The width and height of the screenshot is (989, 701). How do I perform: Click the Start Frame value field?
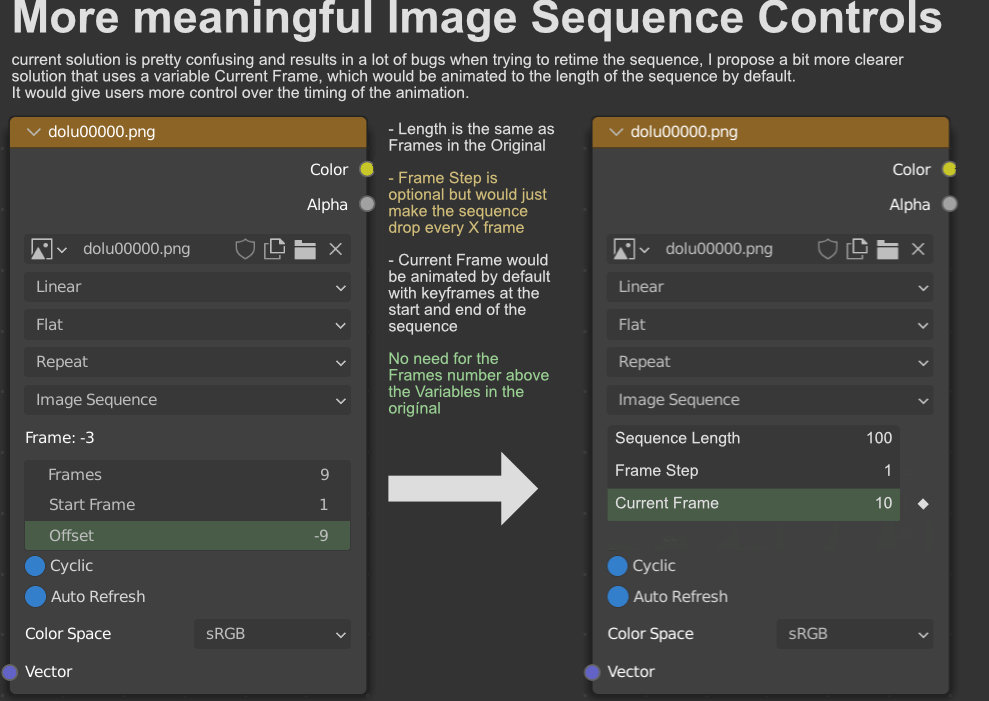tap(187, 505)
